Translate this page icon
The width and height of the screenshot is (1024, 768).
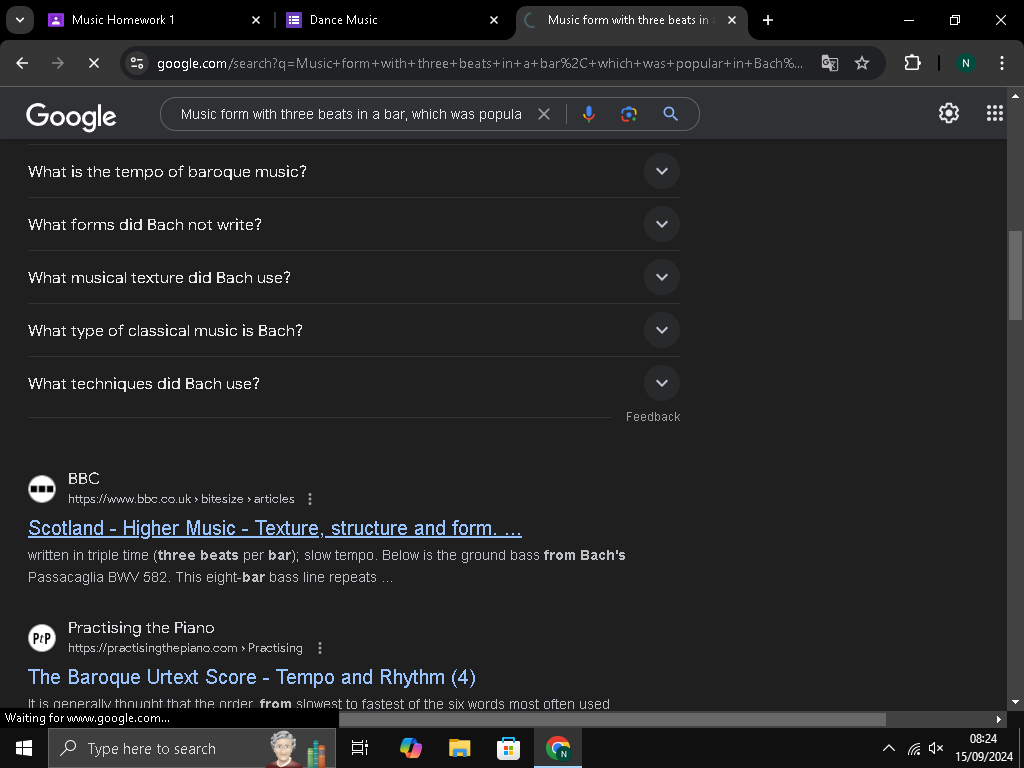point(829,63)
